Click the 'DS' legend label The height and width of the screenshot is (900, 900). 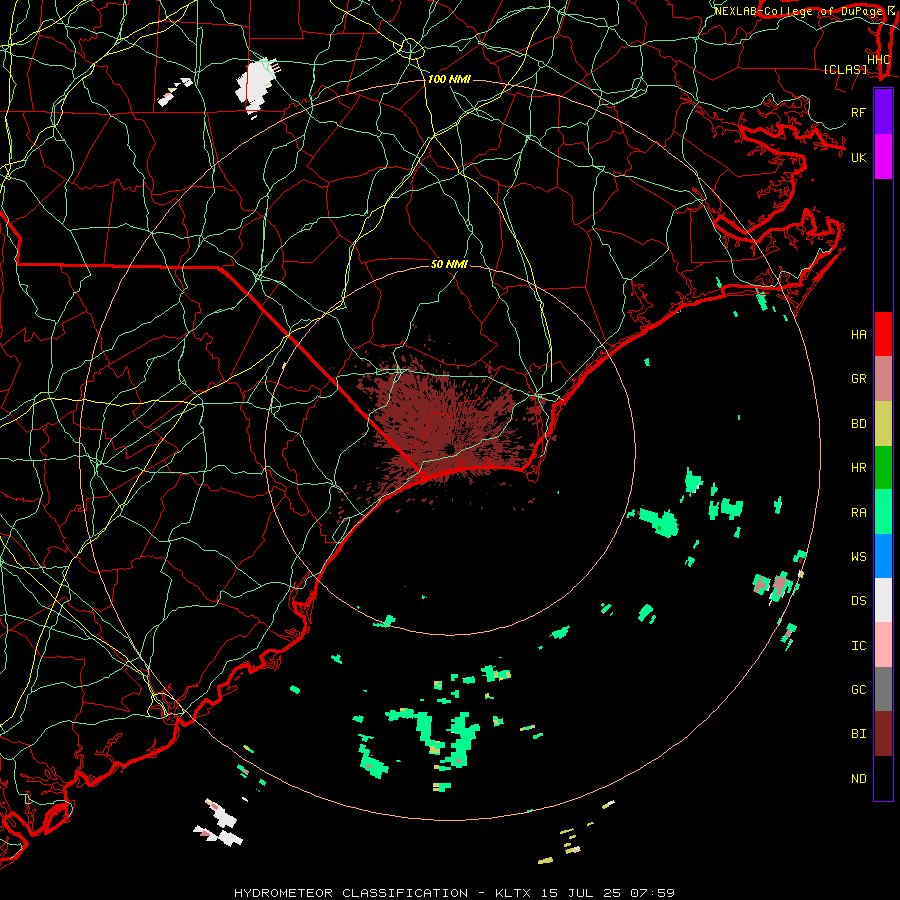click(x=858, y=601)
